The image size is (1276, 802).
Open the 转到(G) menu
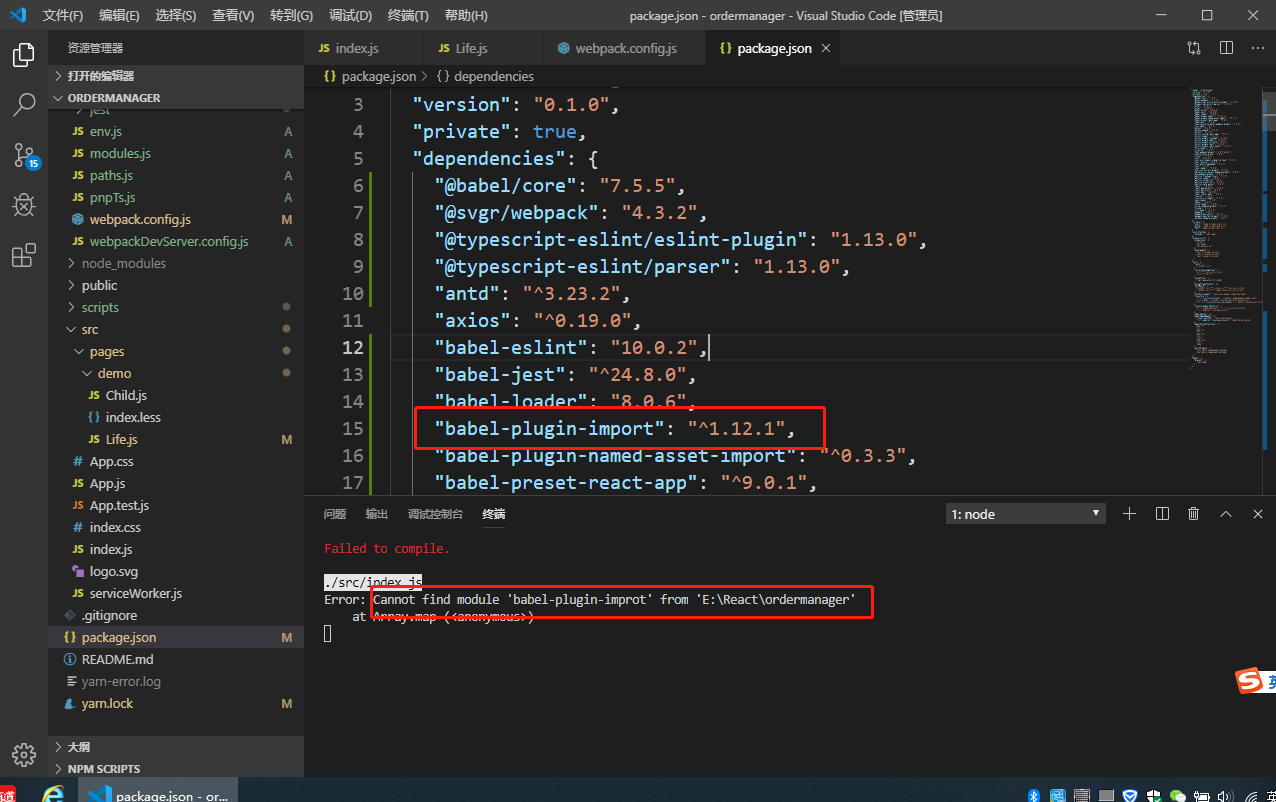tap(291, 16)
